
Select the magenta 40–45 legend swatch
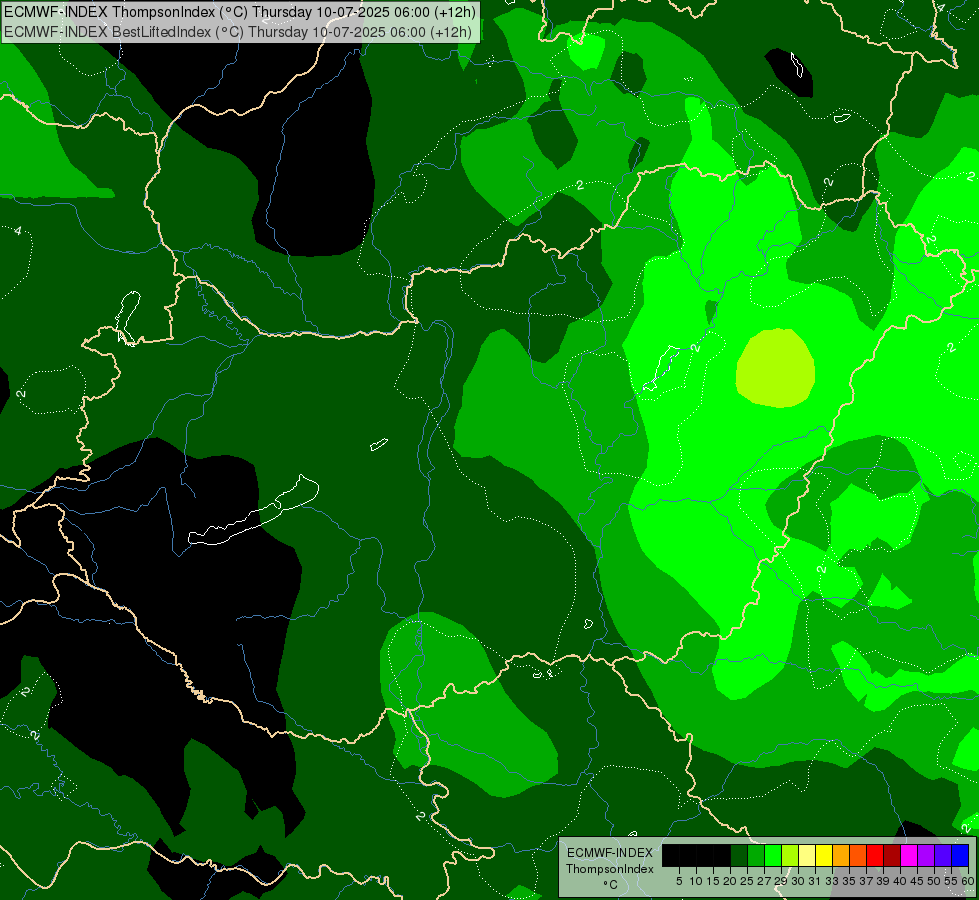[910, 855]
